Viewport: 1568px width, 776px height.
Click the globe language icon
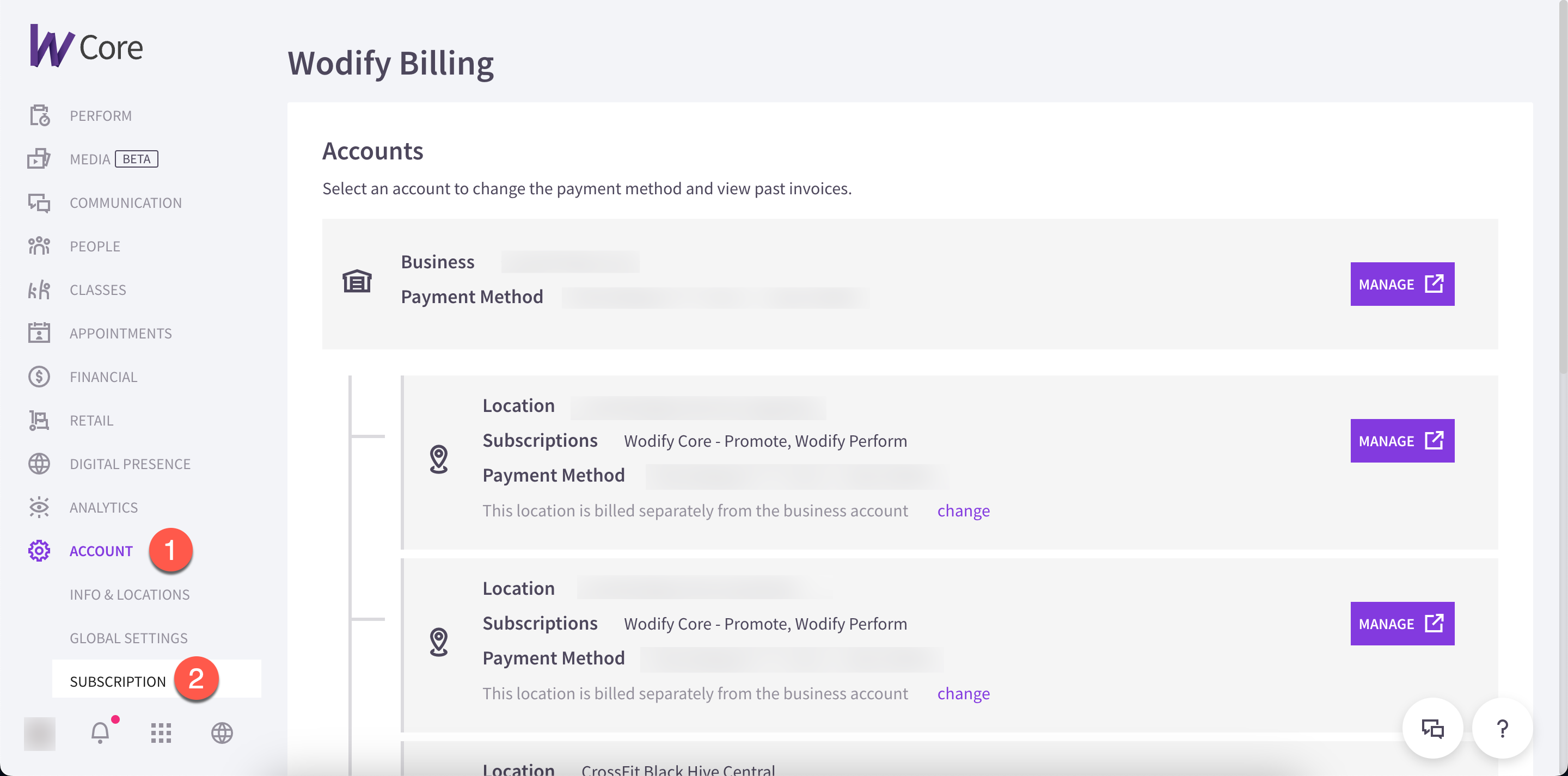tap(222, 733)
